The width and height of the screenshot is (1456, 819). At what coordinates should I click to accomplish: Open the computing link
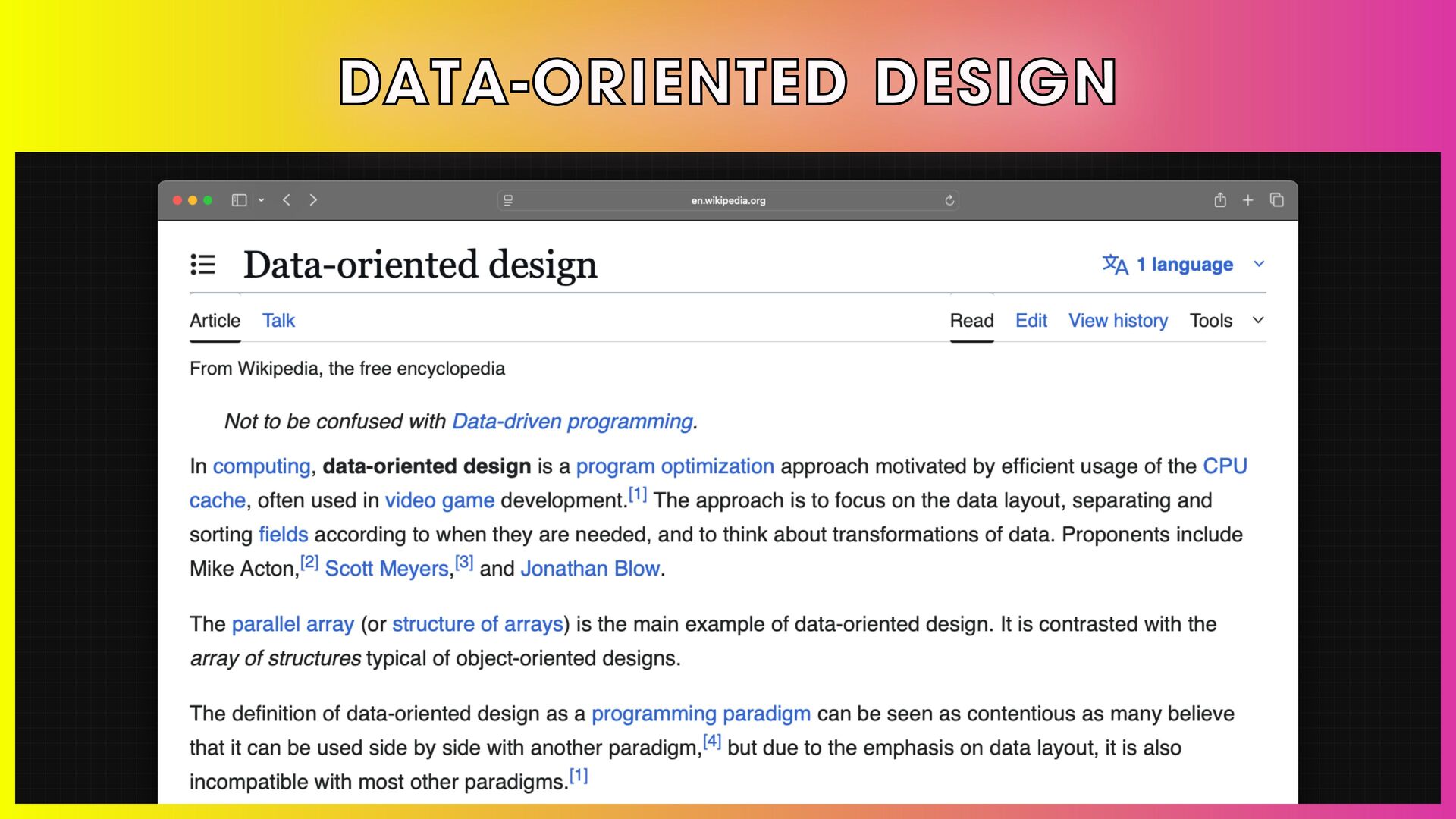pyautogui.click(x=262, y=466)
